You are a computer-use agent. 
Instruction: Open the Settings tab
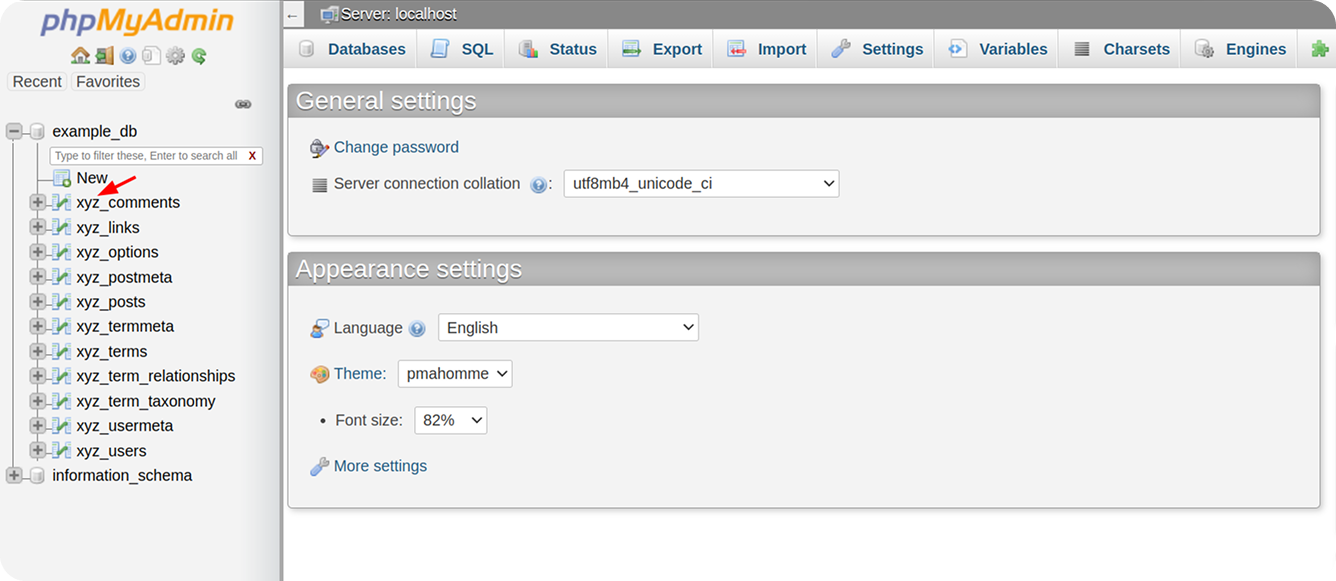pos(877,49)
